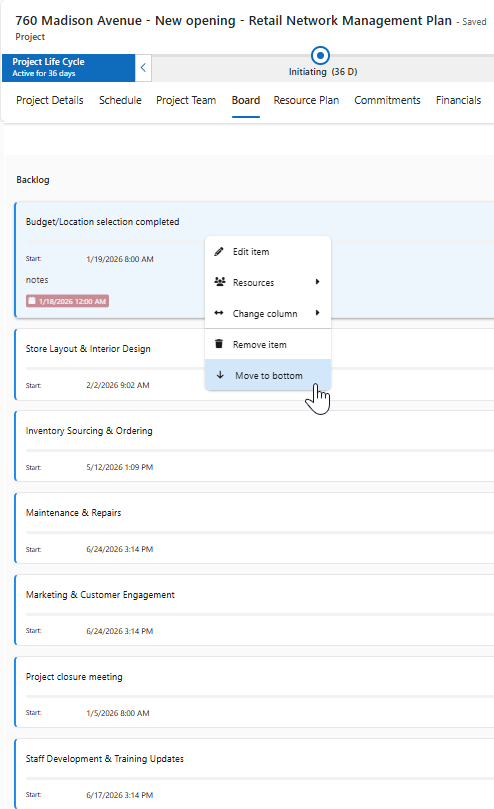Click the calendar icon in red date badge
The height and width of the screenshot is (809, 494).
pos(32,301)
